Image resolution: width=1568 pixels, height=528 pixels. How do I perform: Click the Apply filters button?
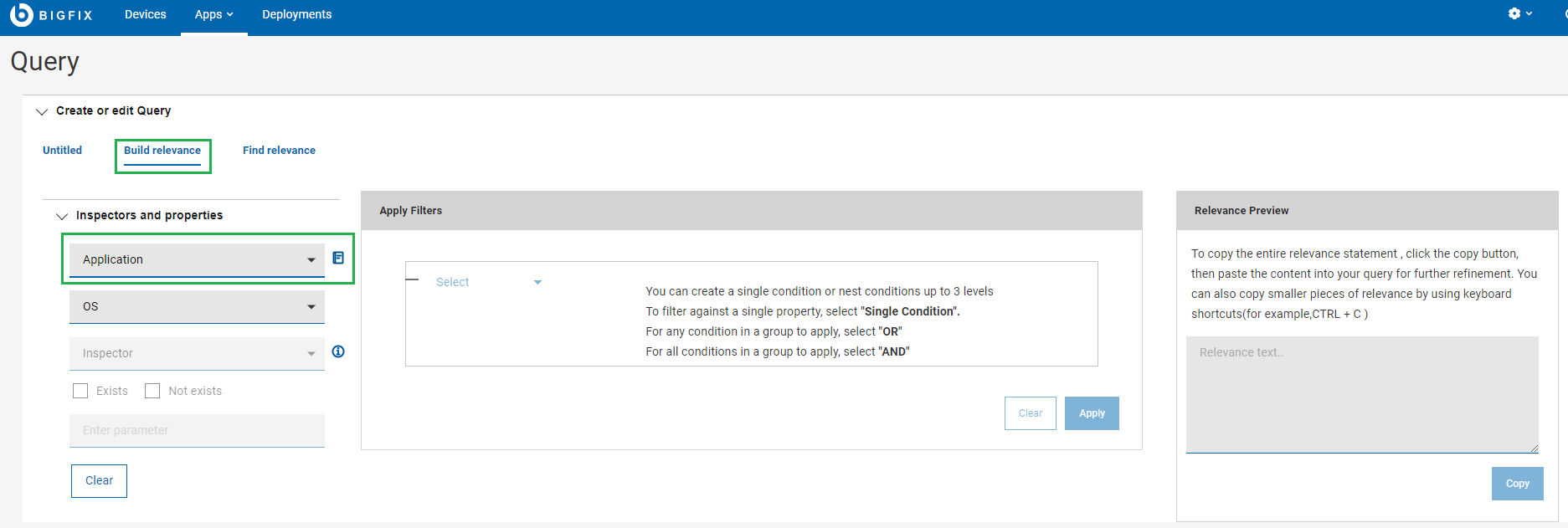[1092, 413]
